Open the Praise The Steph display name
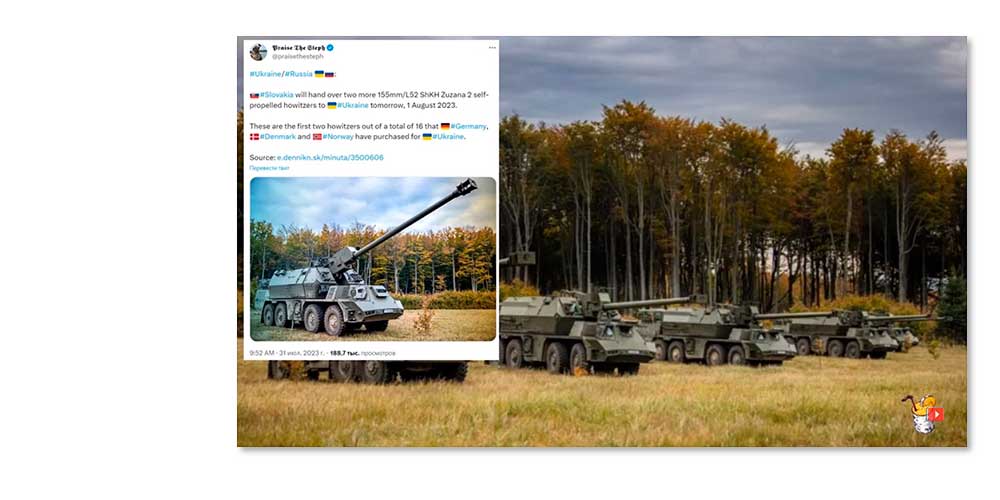This screenshot has width=1000, height=500. click(298, 48)
